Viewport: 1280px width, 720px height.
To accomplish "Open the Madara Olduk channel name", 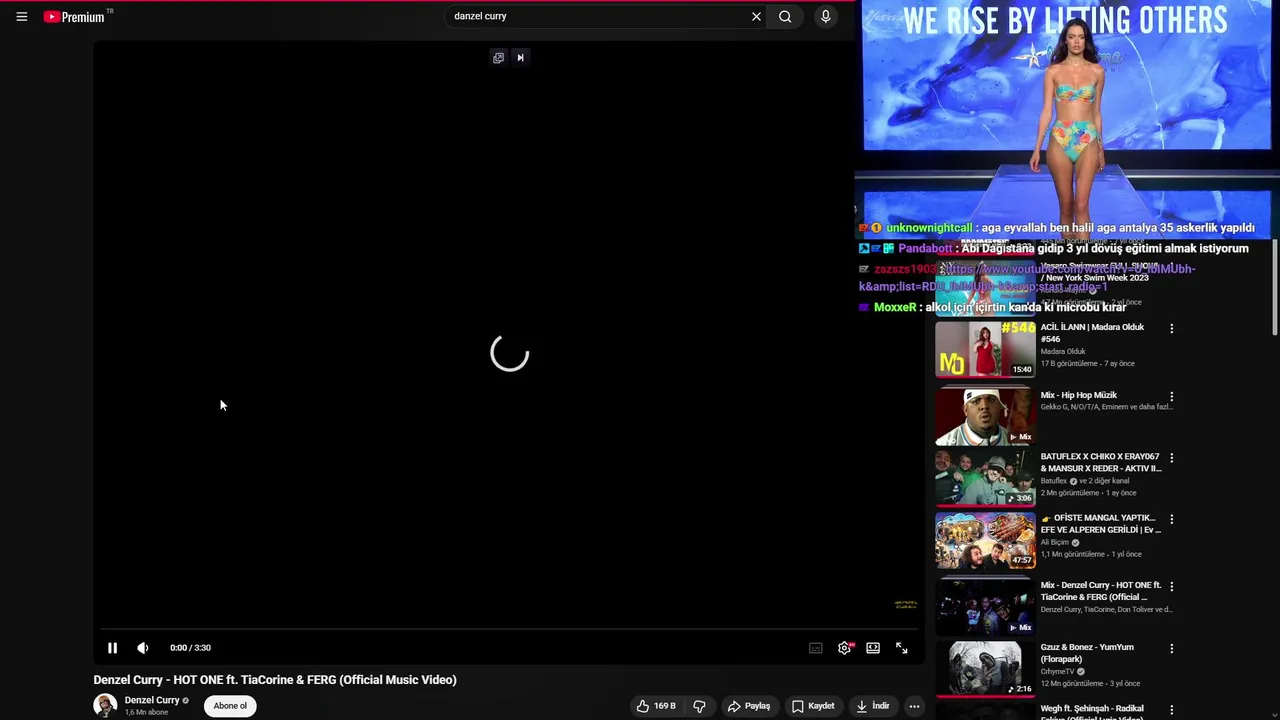I will click(x=1062, y=352).
